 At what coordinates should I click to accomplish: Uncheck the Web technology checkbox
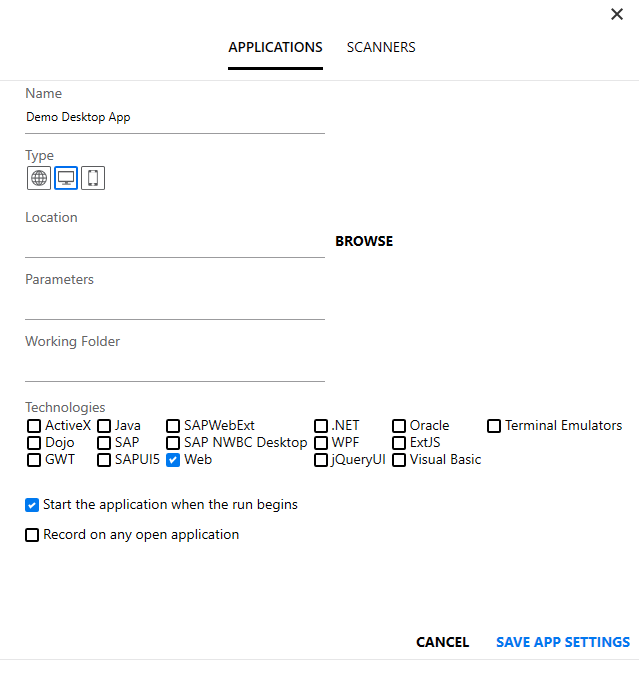tap(173, 460)
